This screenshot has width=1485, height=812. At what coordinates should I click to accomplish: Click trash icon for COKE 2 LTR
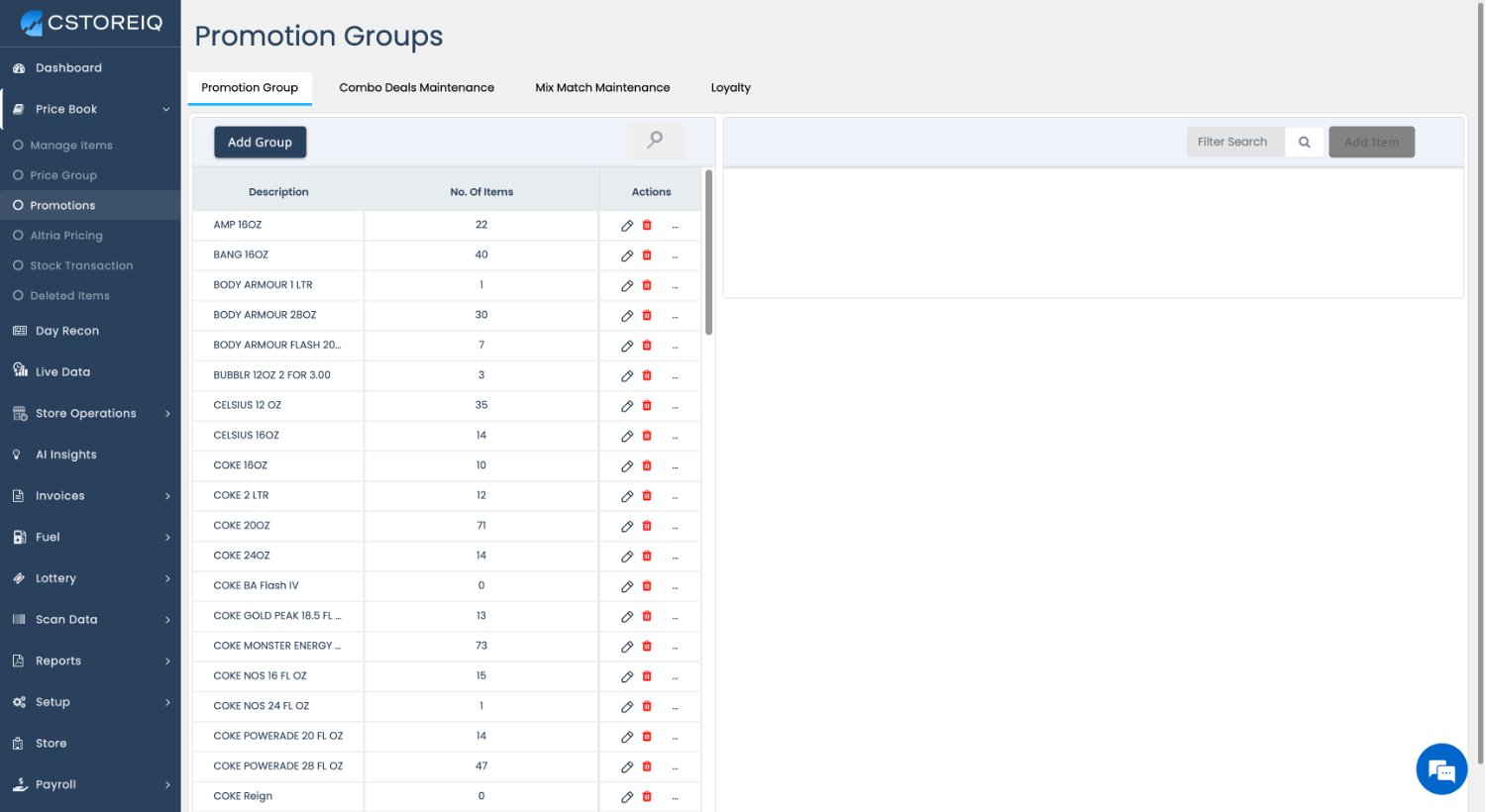point(647,496)
